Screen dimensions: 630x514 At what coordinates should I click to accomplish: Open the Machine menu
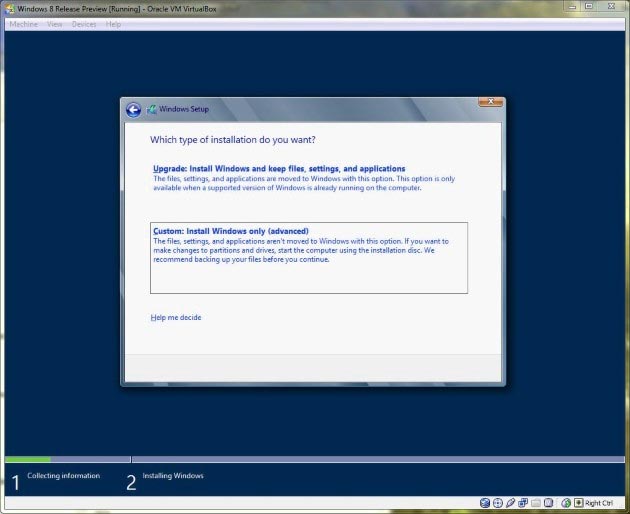23,24
